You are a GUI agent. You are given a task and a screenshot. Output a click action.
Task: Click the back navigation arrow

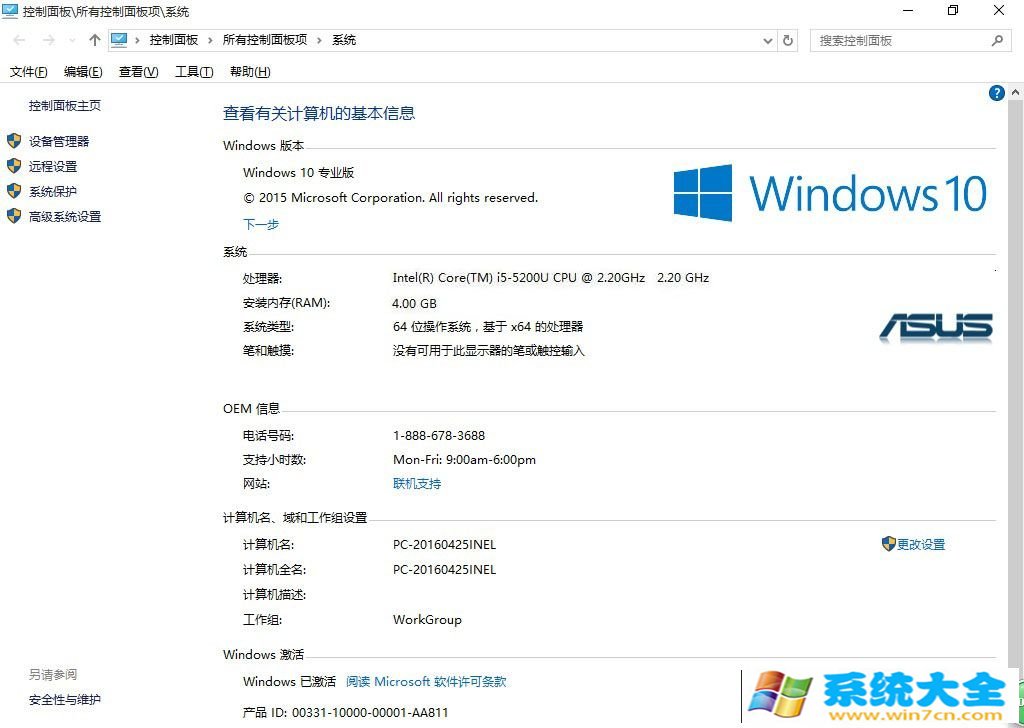click(20, 40)
